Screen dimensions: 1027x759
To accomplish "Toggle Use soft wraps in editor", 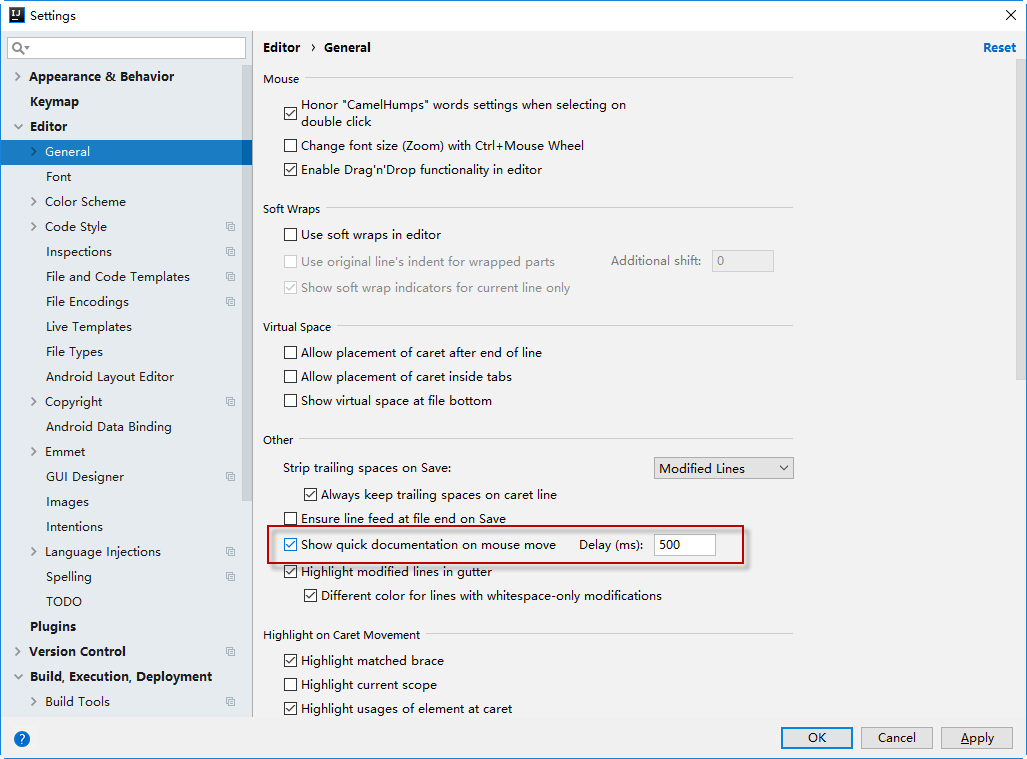I will (x=291, y=235).
